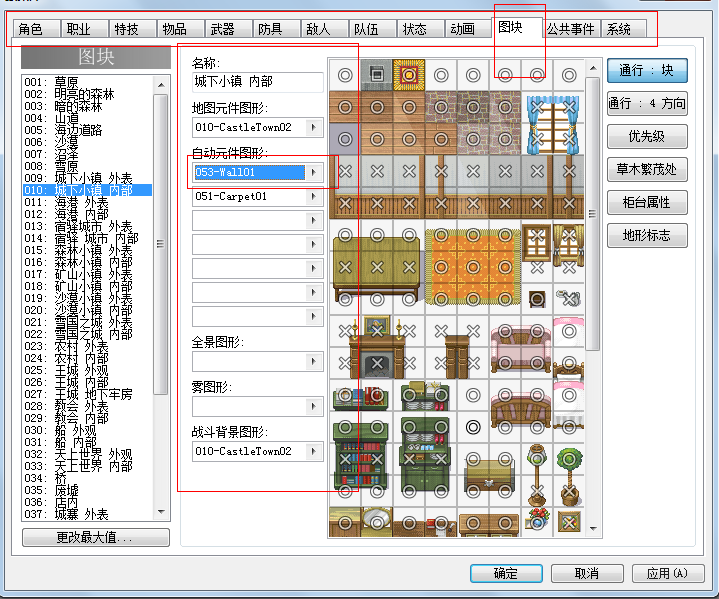Click the 优先级 button
719x599 pixels.
point(647,137)
